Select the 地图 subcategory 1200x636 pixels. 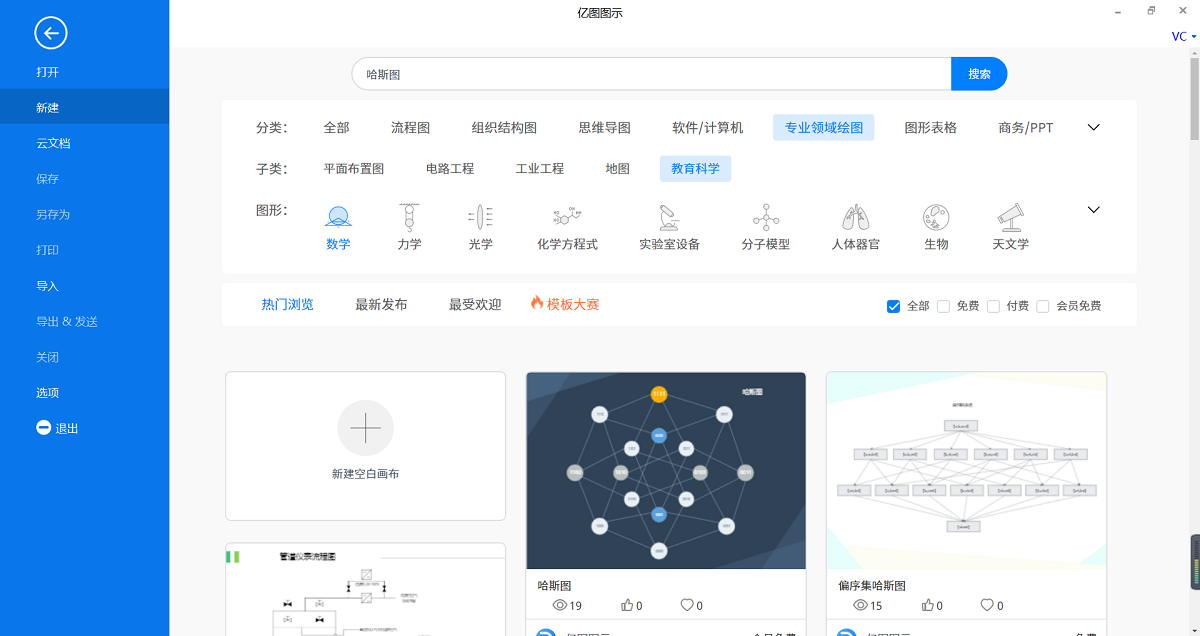pos(618,169)
